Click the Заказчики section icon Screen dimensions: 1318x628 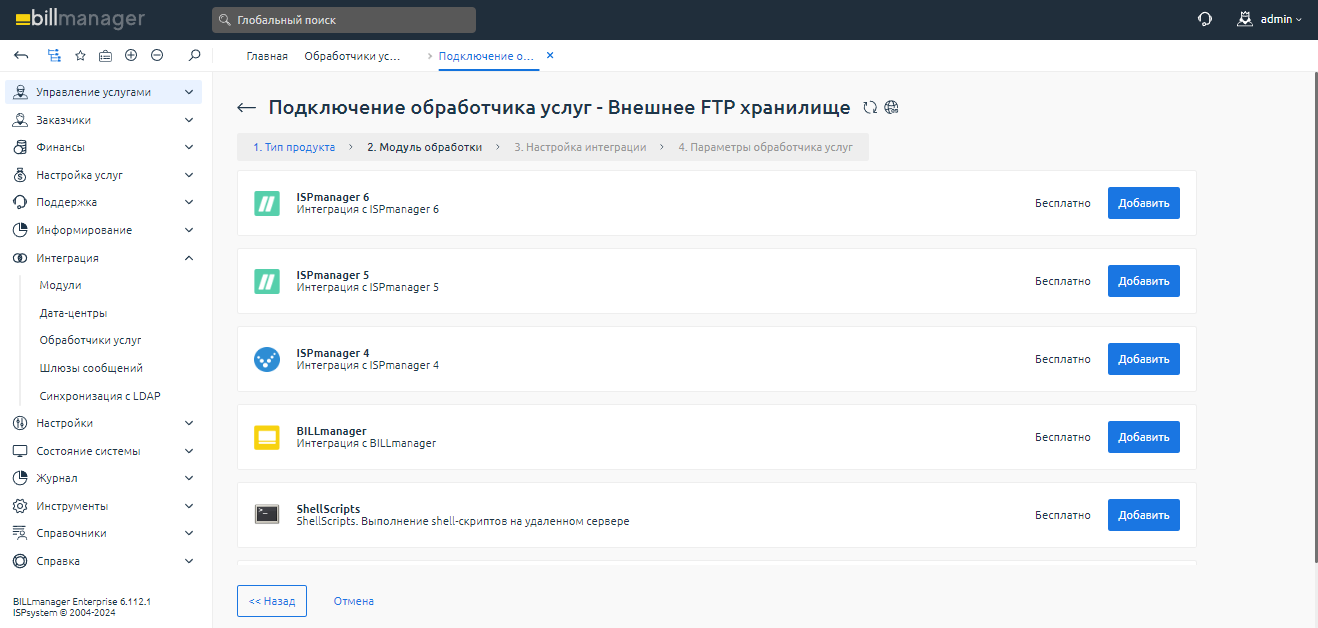pyautogui.click(x=20, y=120)
